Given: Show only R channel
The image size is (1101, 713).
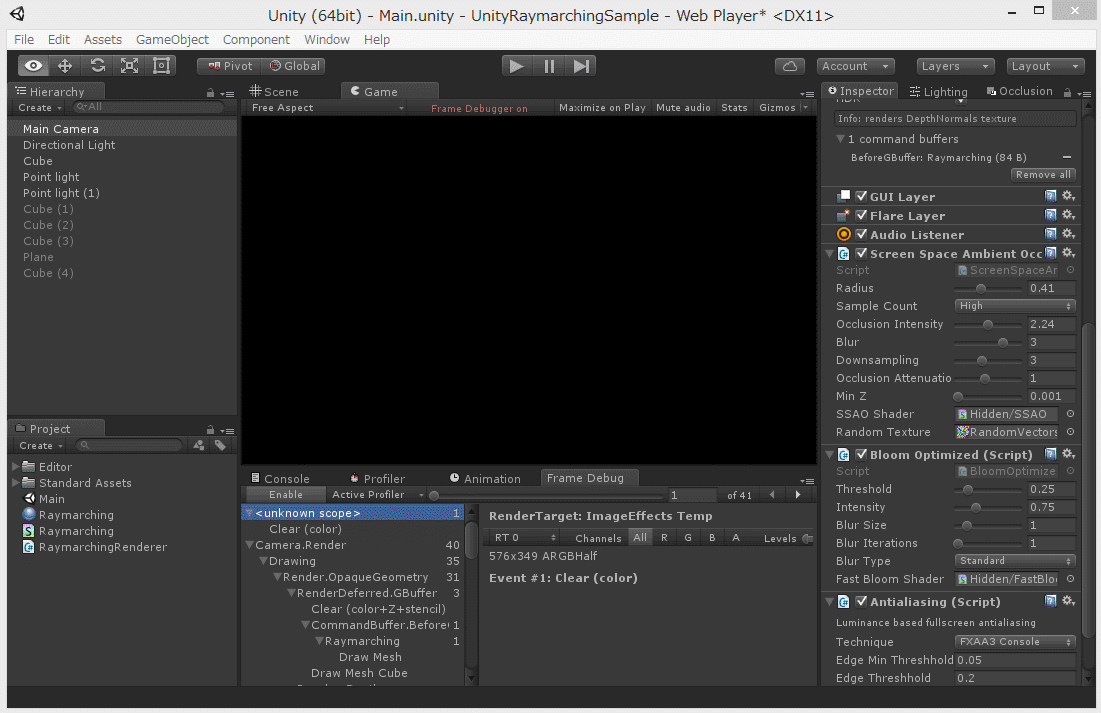Looking at the screenshot, I should tap(664, 537).
